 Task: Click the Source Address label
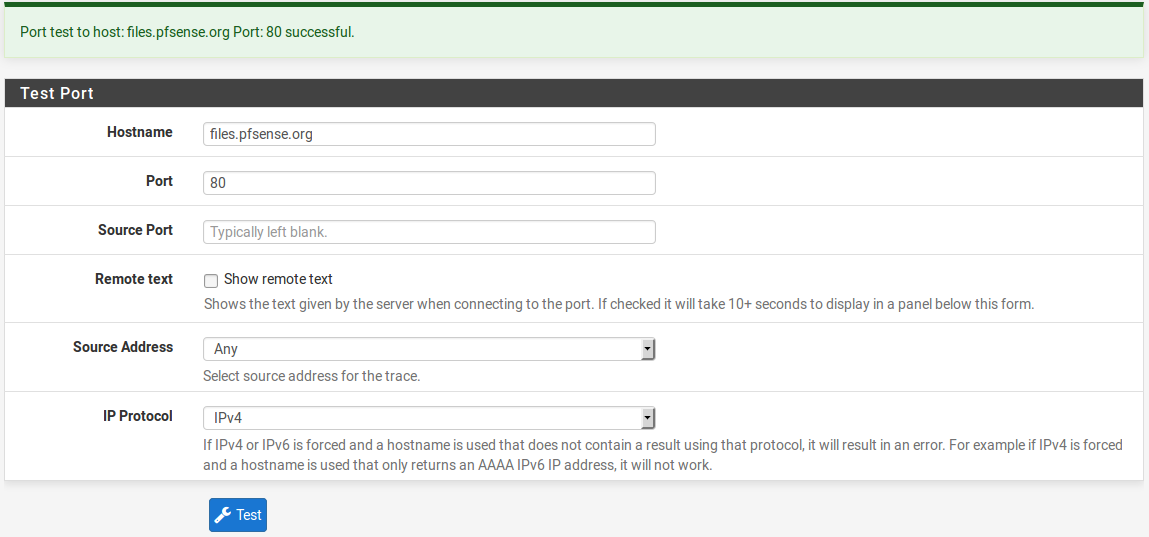(x=123, y=347)
